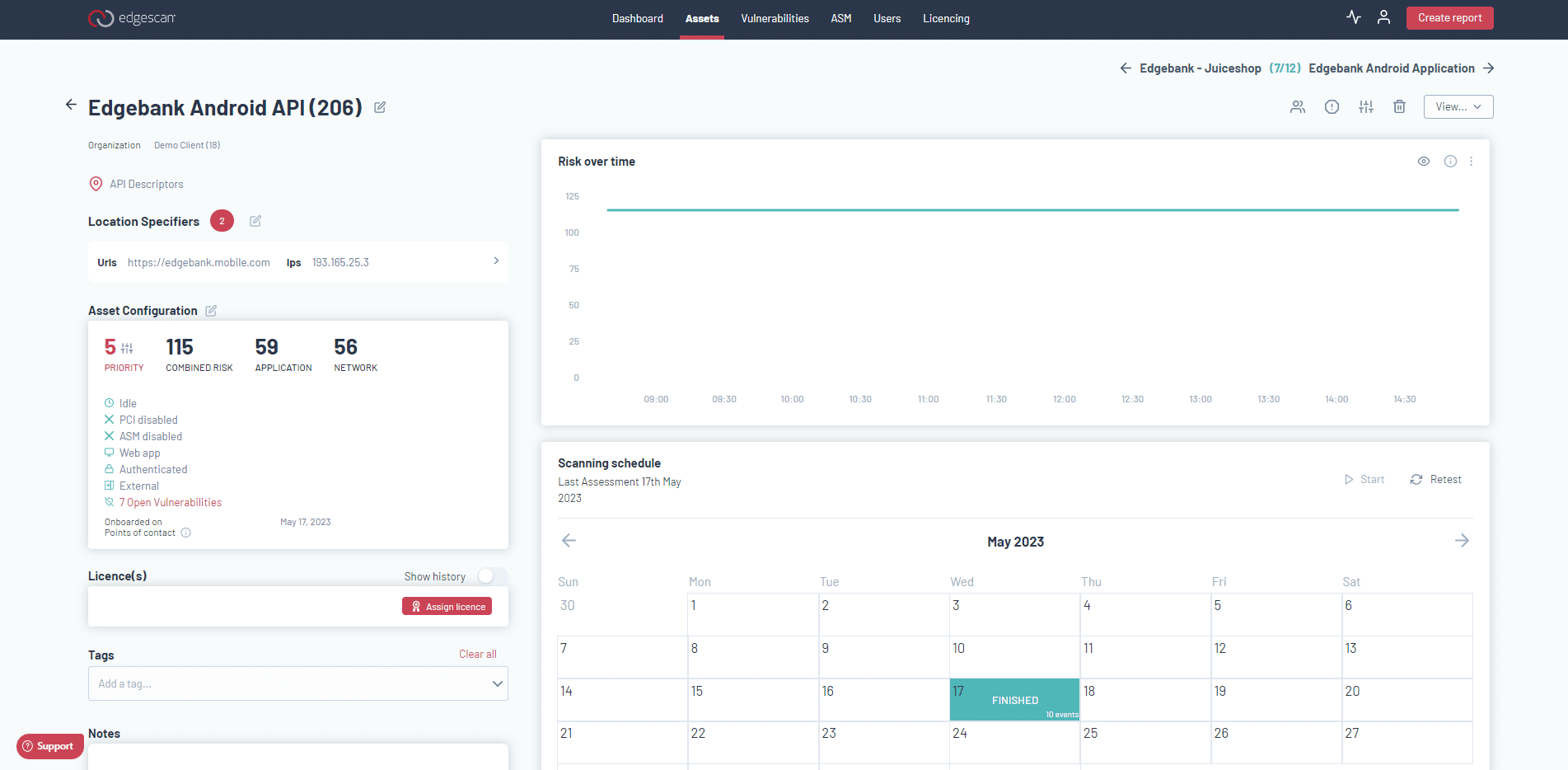
Task: Open the Licencing tab
Action: (946, 18)
